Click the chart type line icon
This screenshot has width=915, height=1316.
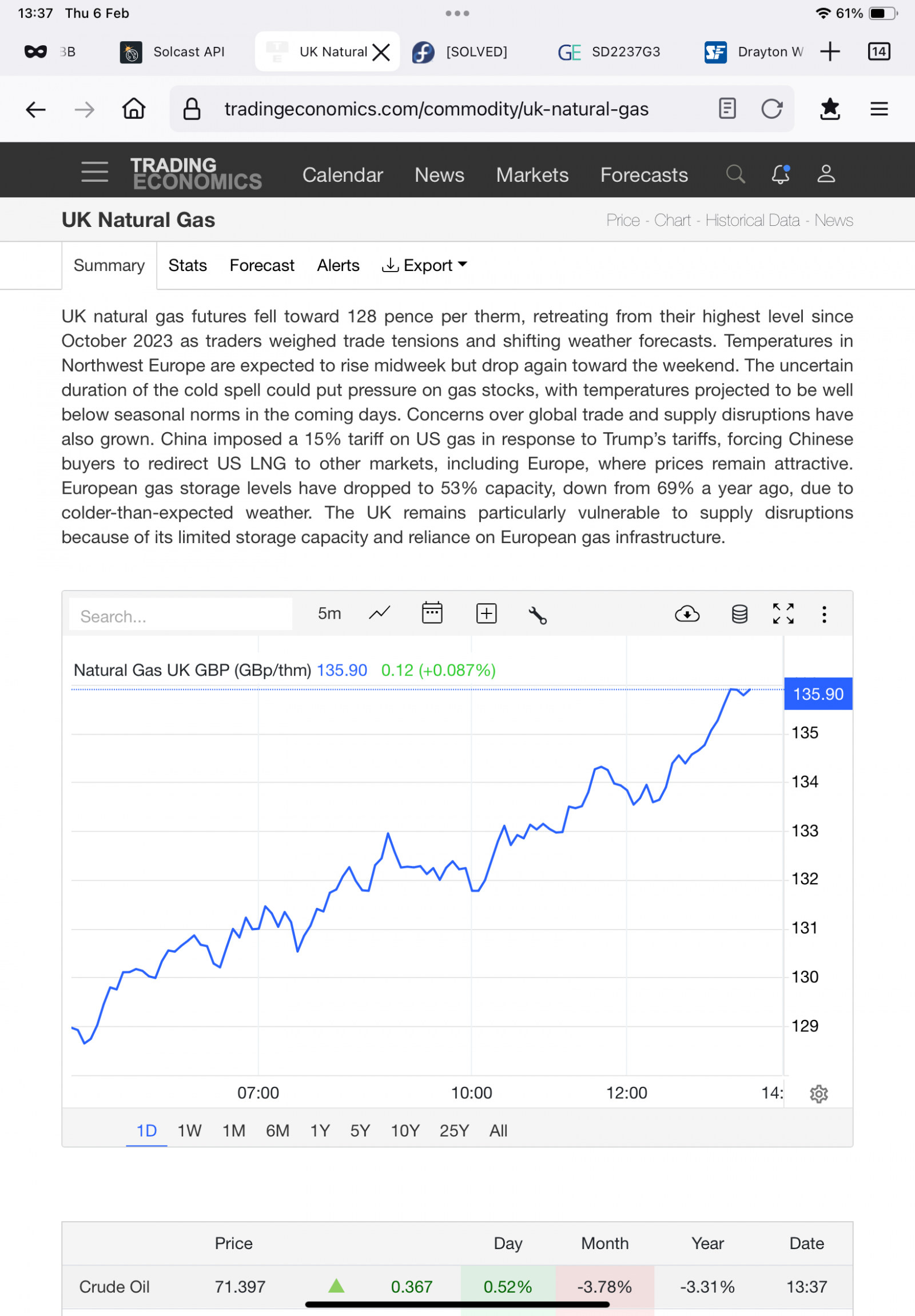point(379,613)
